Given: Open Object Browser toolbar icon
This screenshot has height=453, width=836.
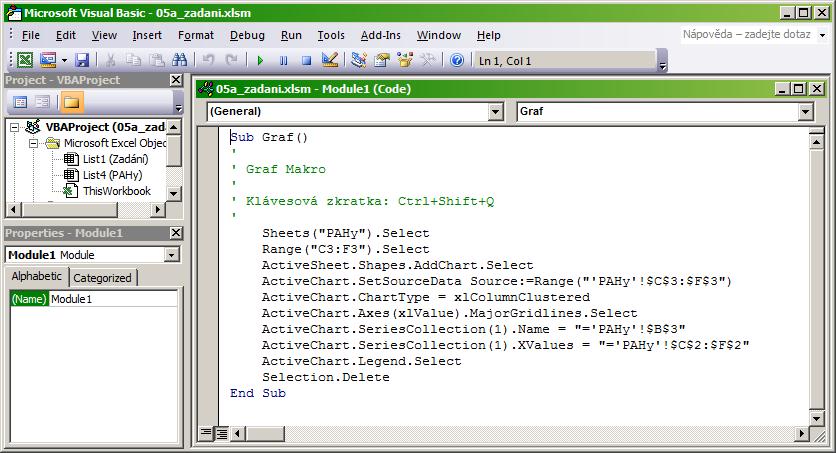Looking at the screenshot, I should 405,60.
